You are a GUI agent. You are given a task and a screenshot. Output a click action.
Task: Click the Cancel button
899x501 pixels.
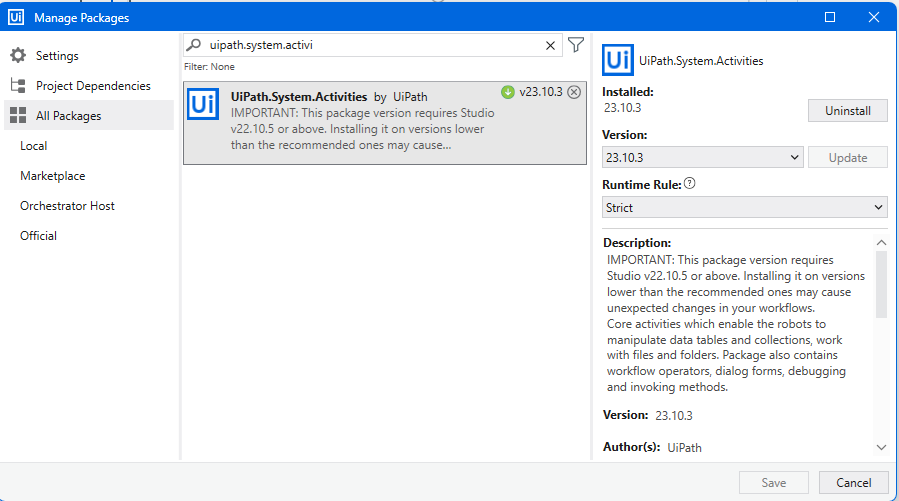coord(853,483)
